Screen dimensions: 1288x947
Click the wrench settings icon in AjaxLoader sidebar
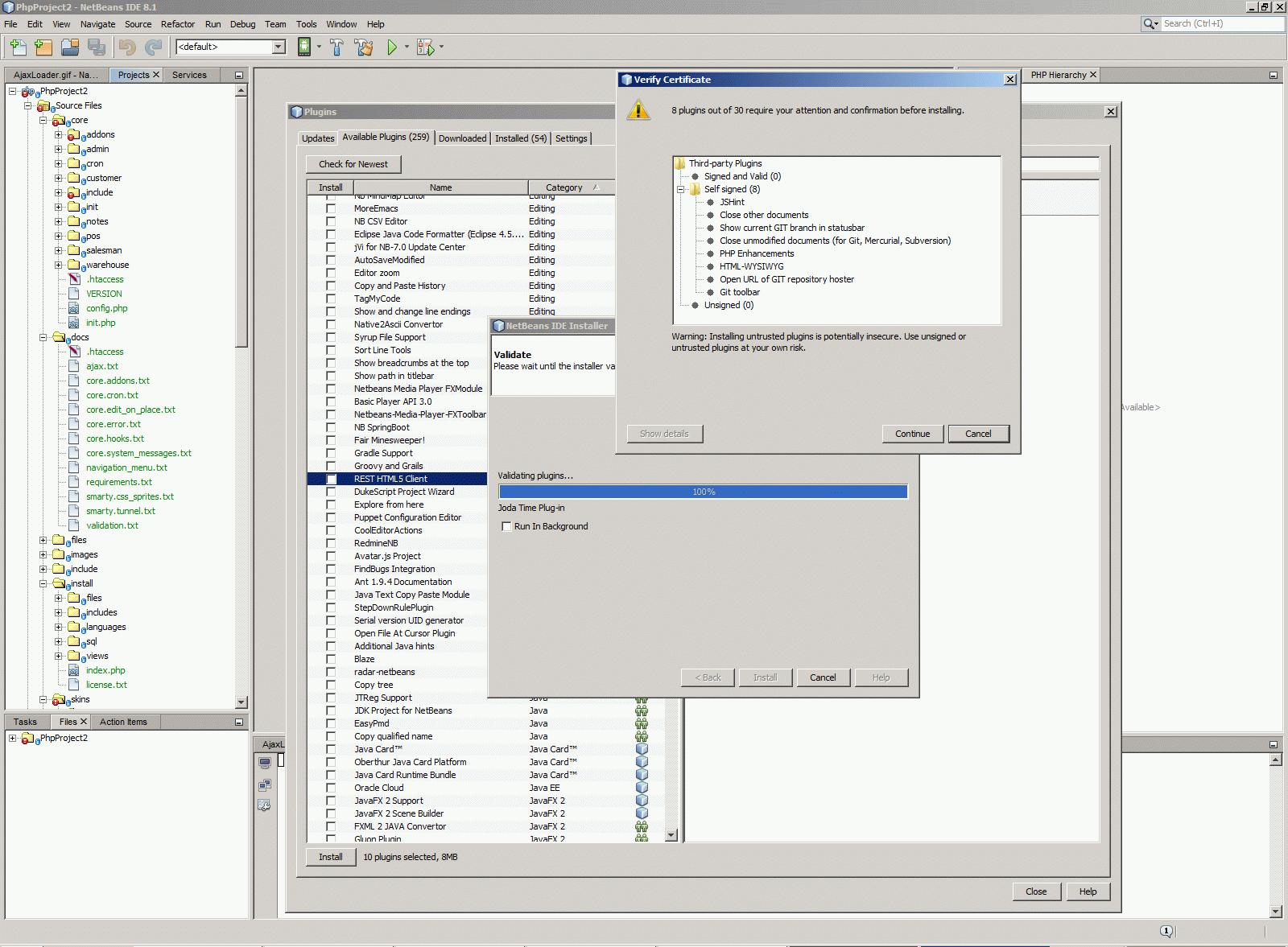(x=265, y=805)
